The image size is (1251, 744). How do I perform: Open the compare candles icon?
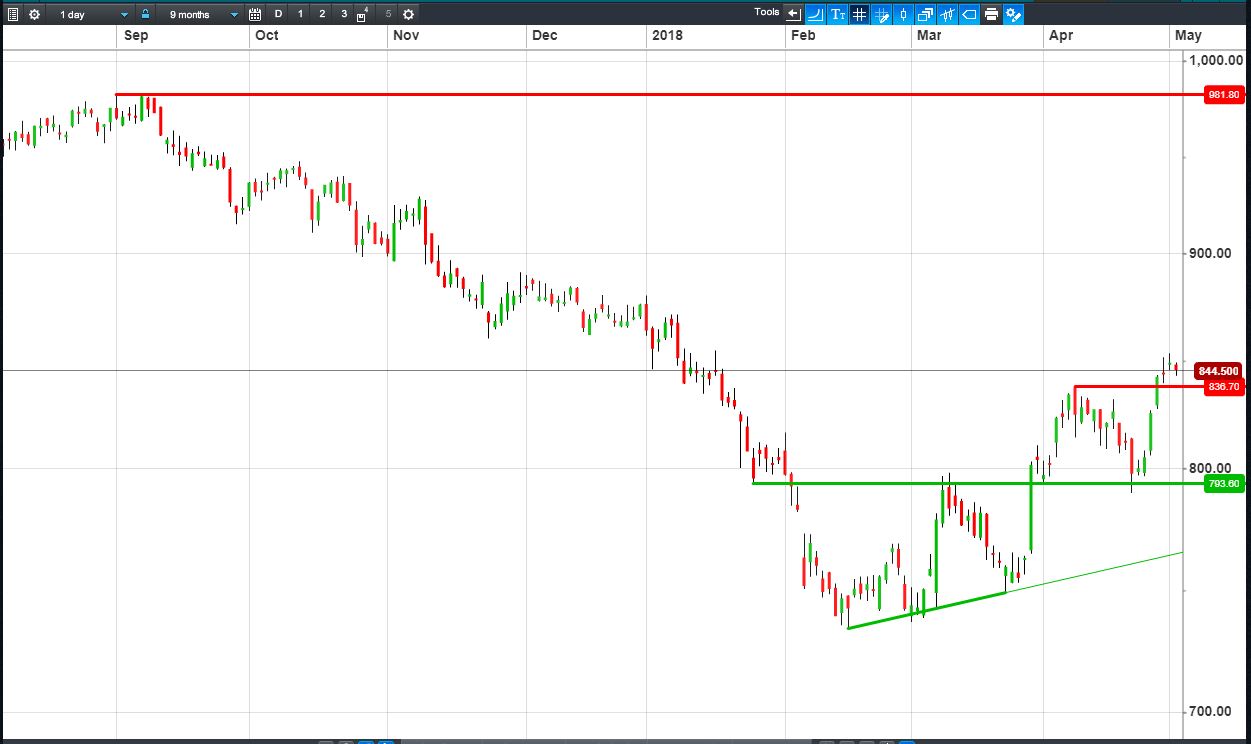click(948, 14)
